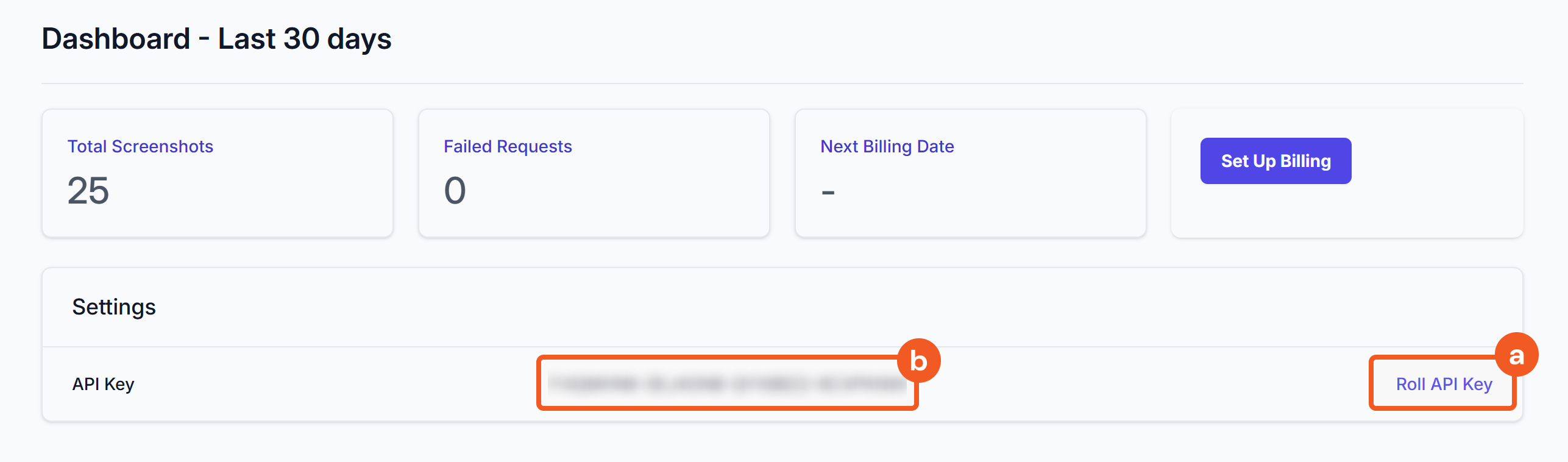This screenshot has height=462, width=1568.
Task: Click the Total Screenshots label
Action: click(140, 147)
